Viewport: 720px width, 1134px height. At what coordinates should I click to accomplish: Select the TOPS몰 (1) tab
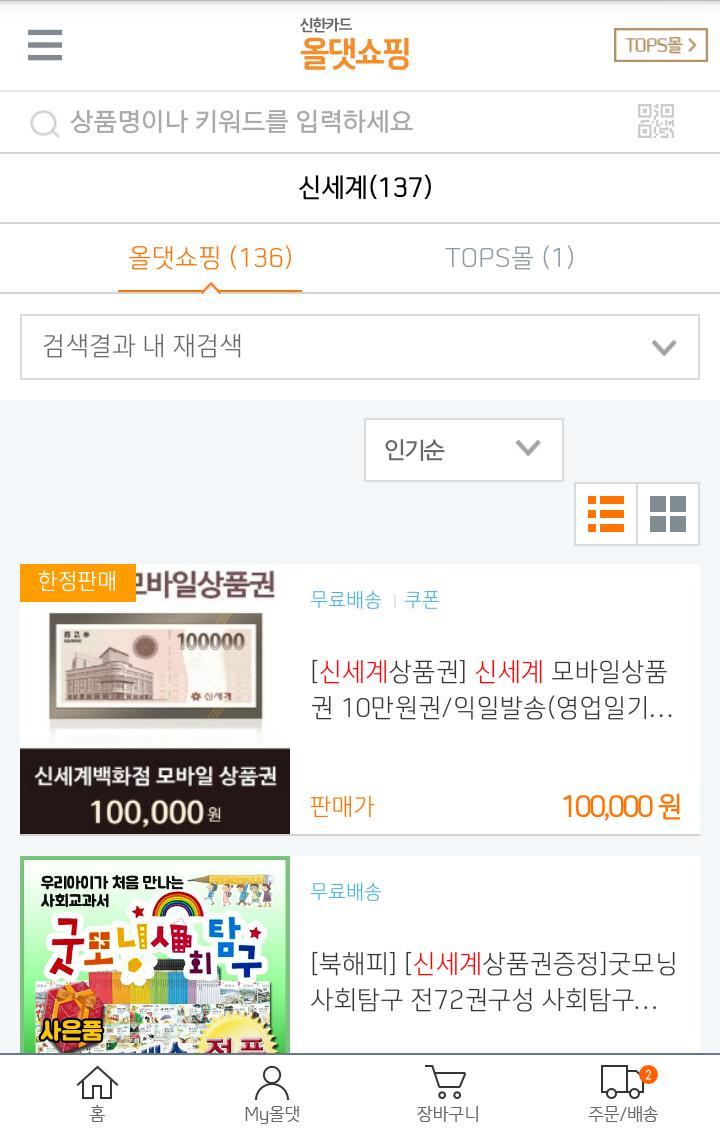tap(510, 257)
